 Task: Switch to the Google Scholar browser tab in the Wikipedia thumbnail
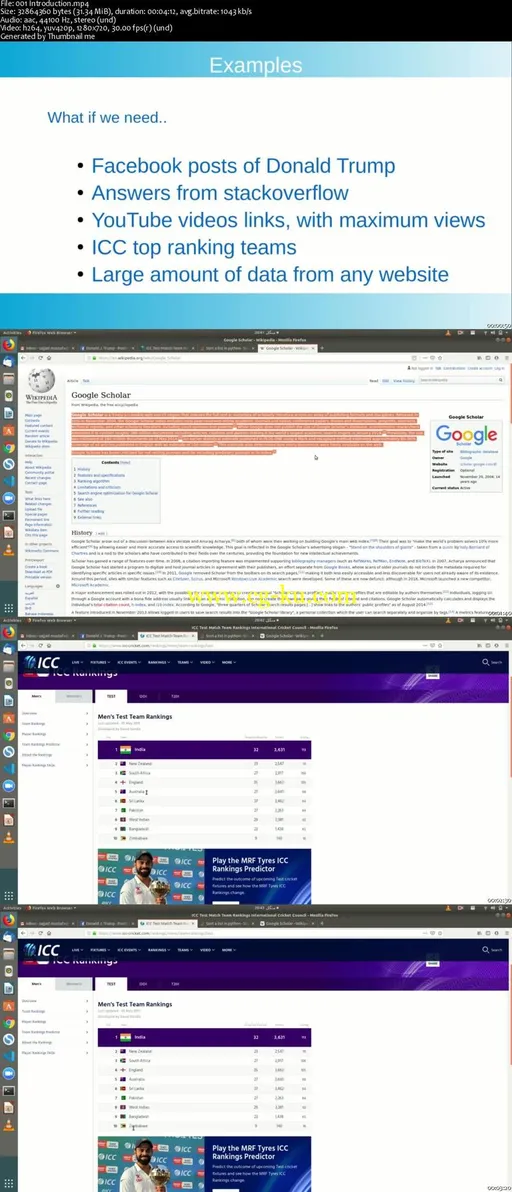(x=288, y=347)
